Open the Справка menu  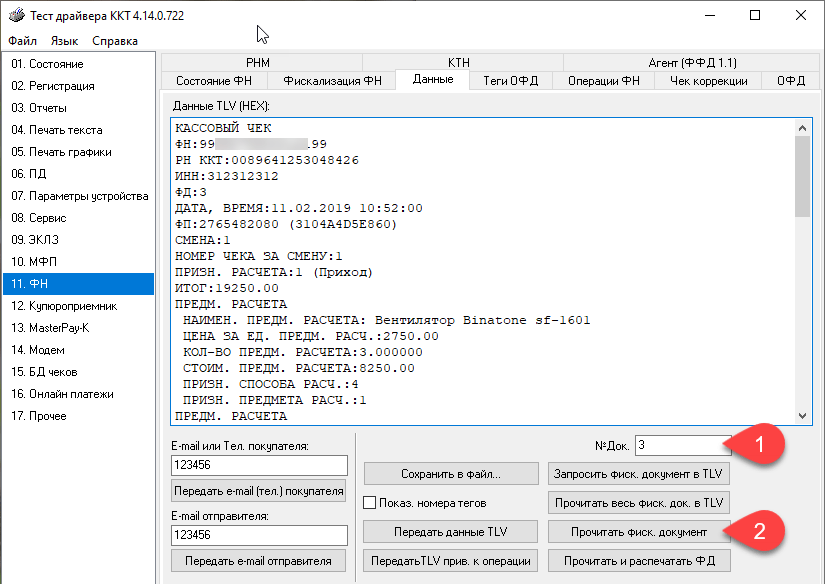click(115, 41)
